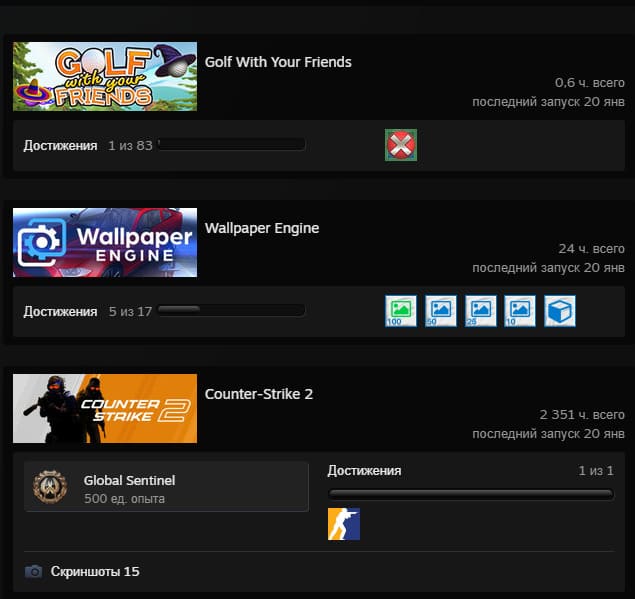Click the Counter-Strike 2 achievement icon
This screenshot has height=599, width=635.
coord(344,524)
